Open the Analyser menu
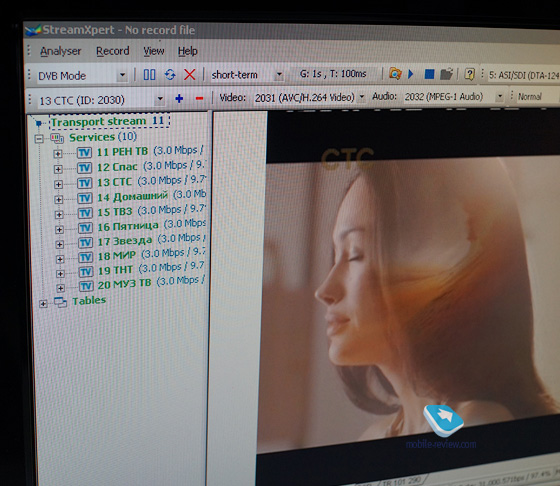Viewport: 560px width, 486px height. [60, 51]
